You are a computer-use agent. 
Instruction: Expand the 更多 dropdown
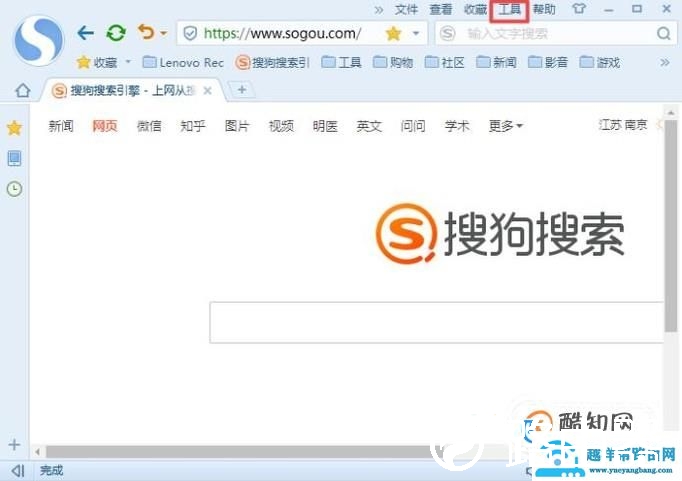(505, 126)
